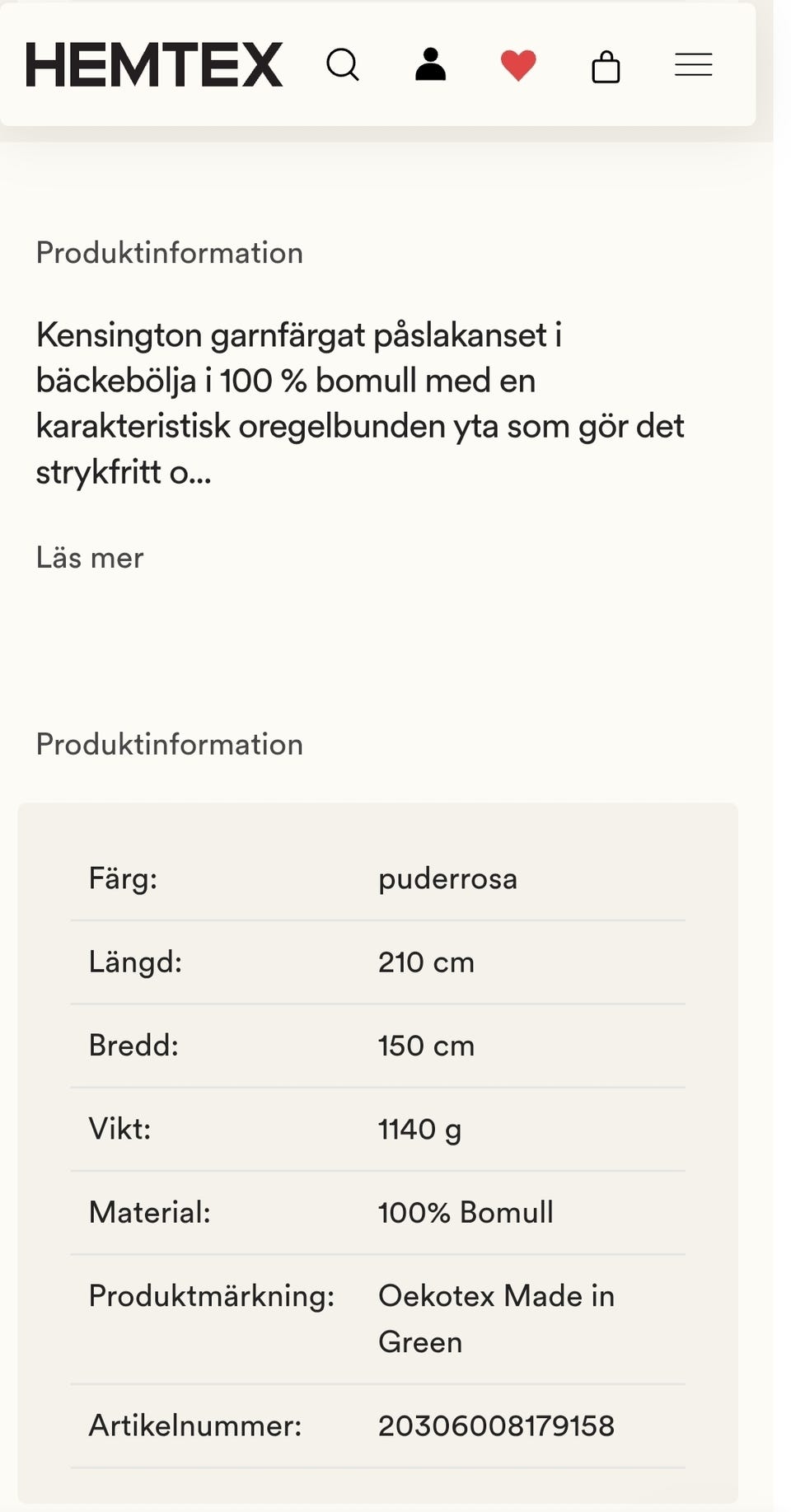The height and width of the screenshot is (1512, 791).
Task: Open favorites via the red heart icon
Action: (x=518, y=65)
